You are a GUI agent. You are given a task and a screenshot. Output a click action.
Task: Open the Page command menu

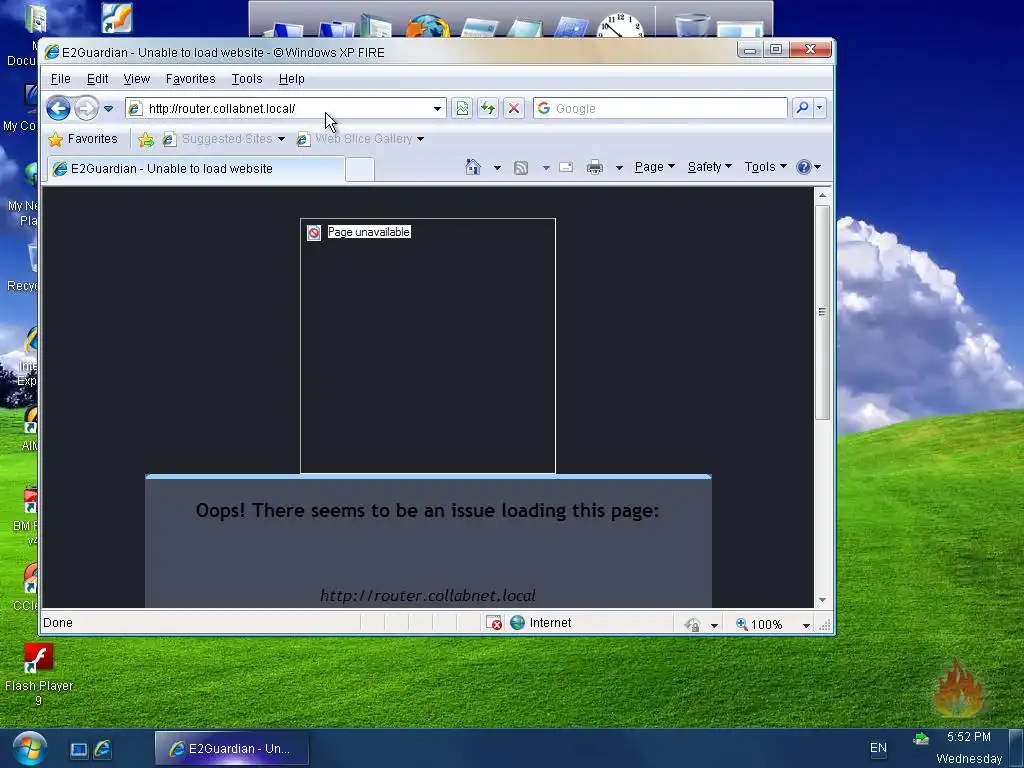pyautogui.click(x=654, y=167)
